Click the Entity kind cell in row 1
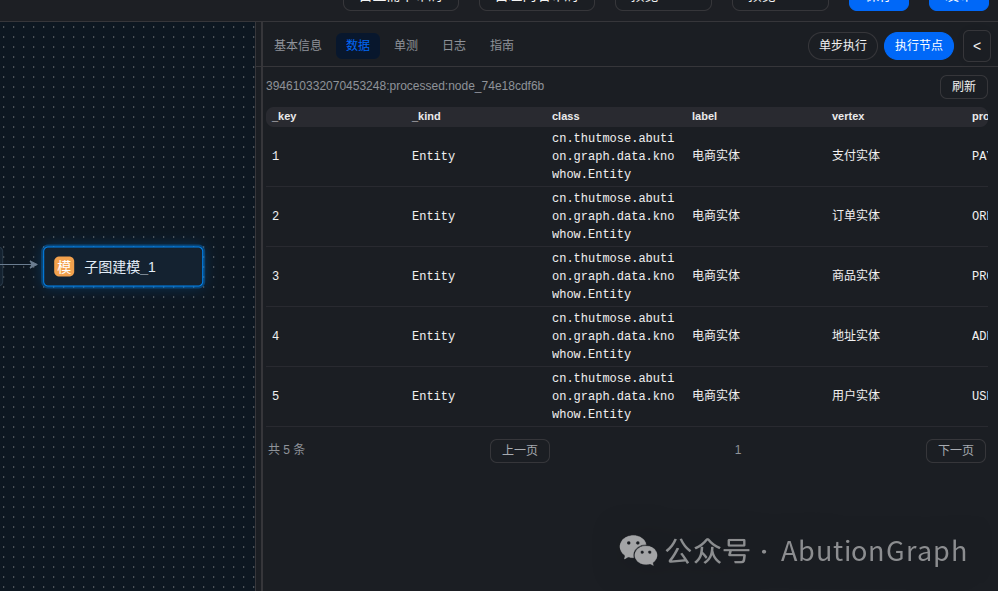Screen dimensions: 998x591 pyautogui.click(x=433, y=156)
